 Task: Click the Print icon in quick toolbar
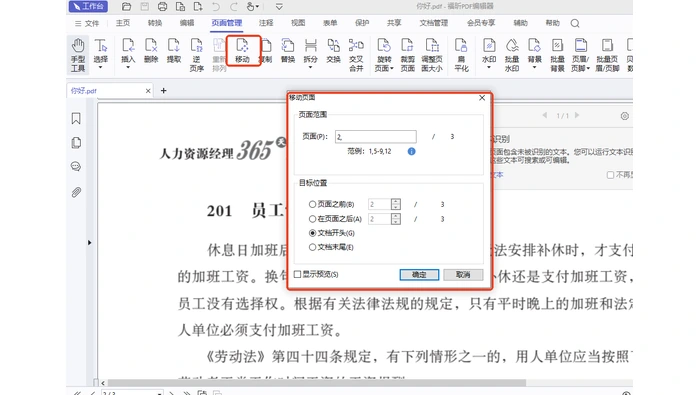coord(162,6)
